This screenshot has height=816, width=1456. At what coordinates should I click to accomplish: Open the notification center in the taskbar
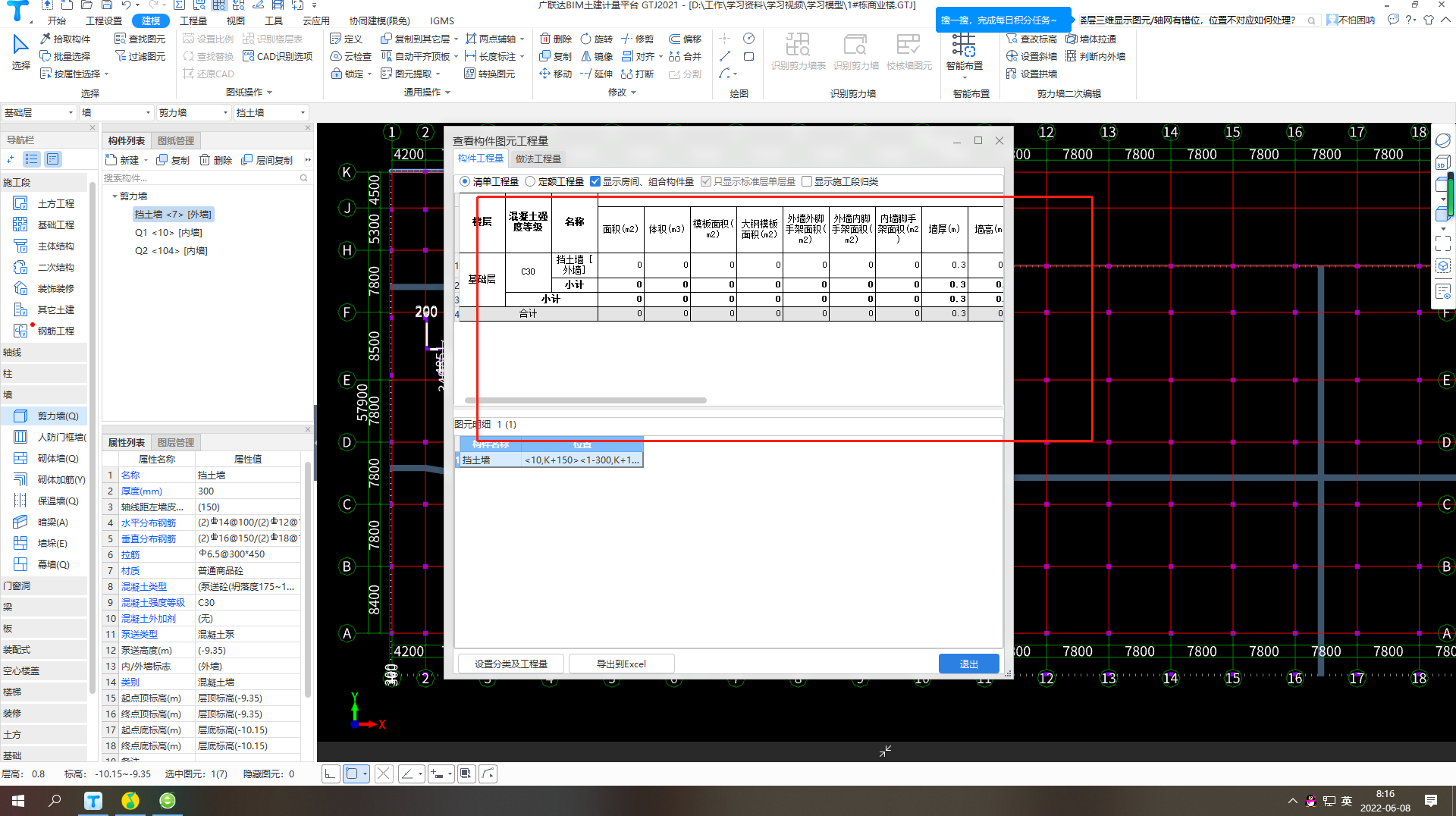1431,801
